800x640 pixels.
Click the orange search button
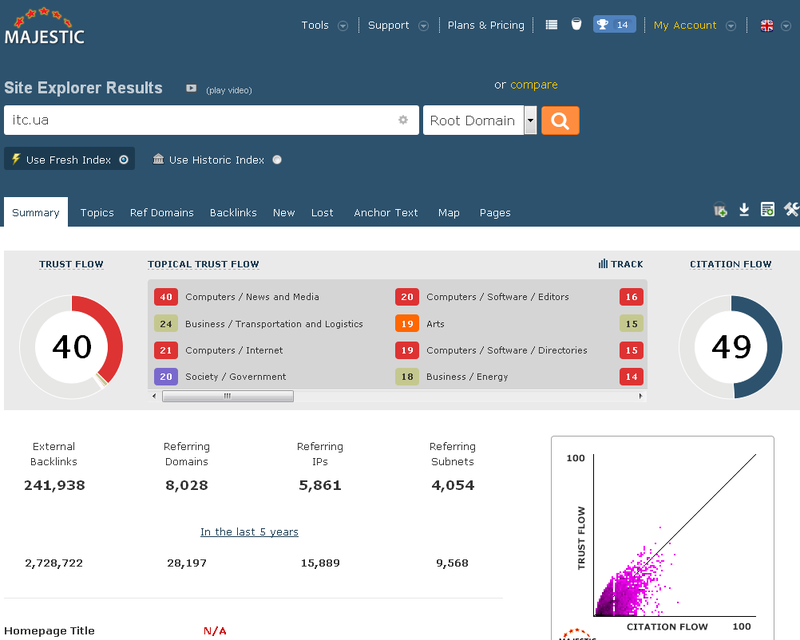coord(560,121)
